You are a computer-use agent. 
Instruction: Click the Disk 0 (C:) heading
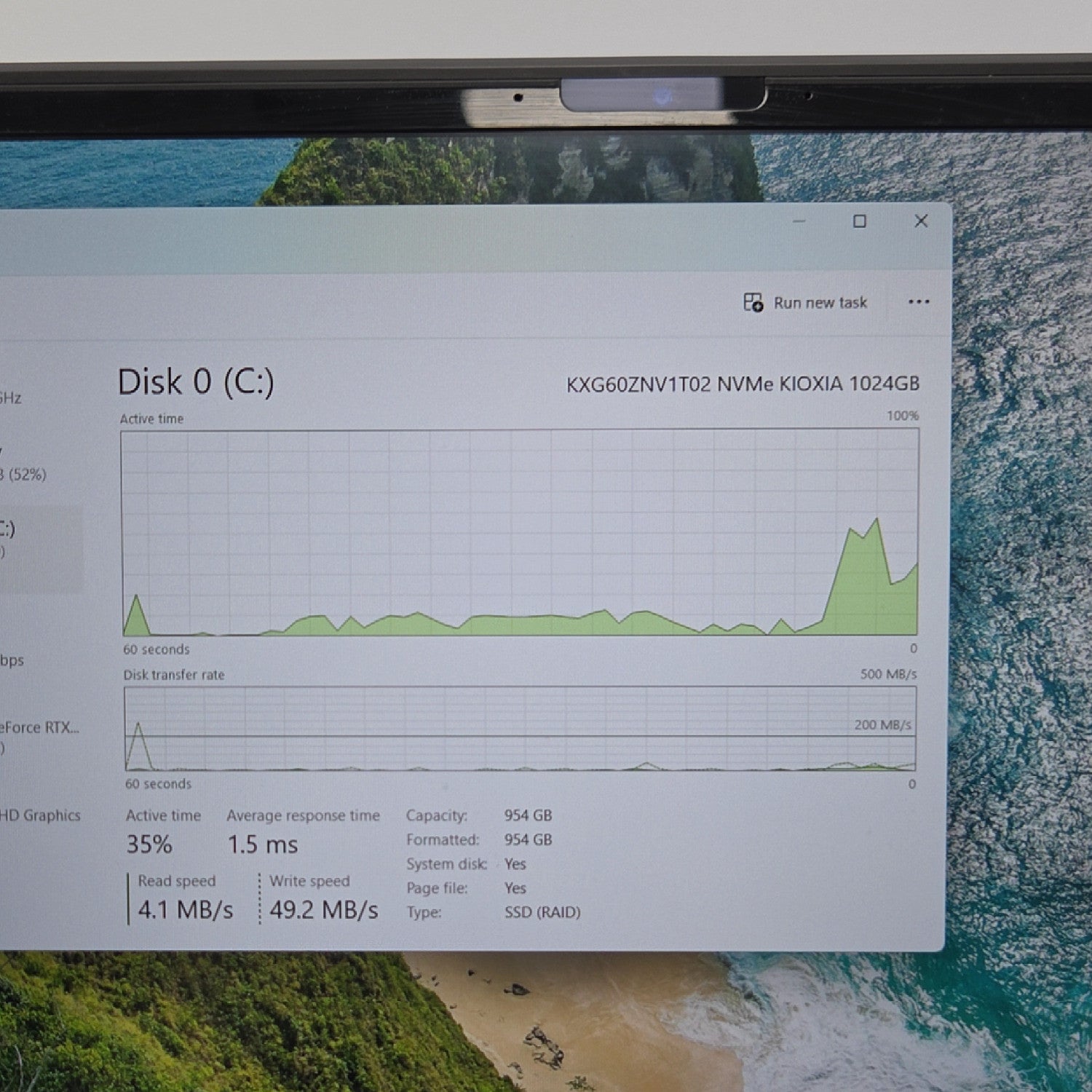pos(196,381)
